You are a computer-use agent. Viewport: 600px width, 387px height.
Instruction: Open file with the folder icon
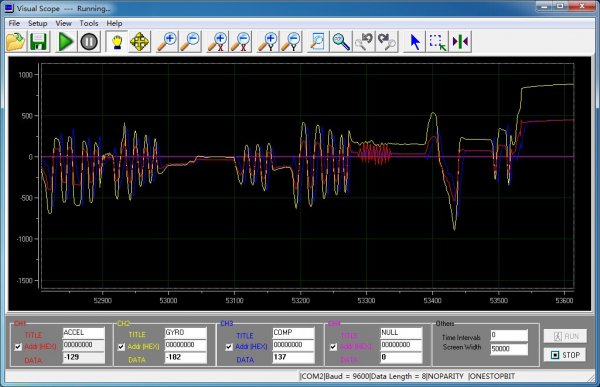16,42
